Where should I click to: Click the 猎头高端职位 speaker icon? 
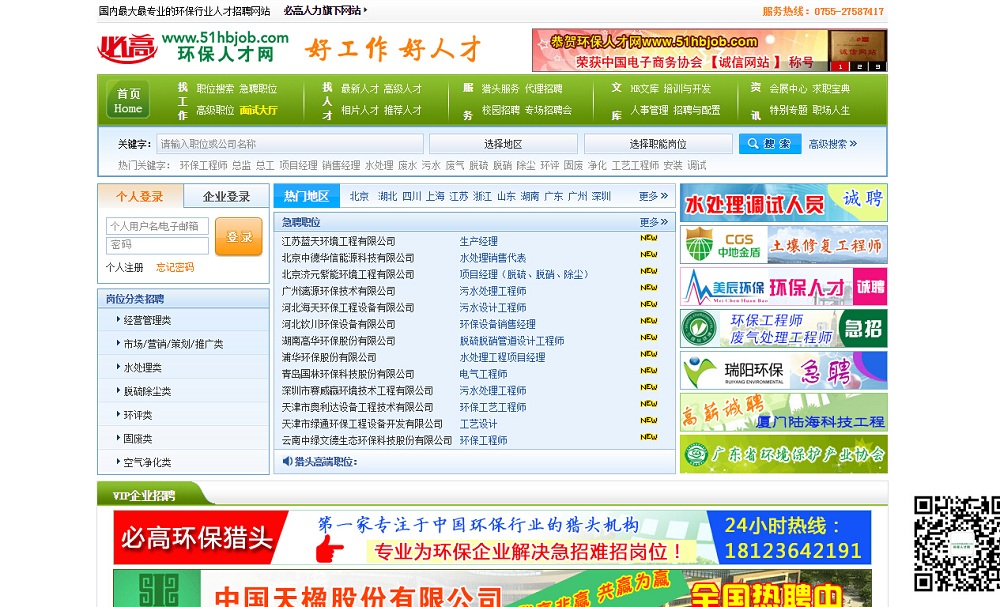click(287, 461)
